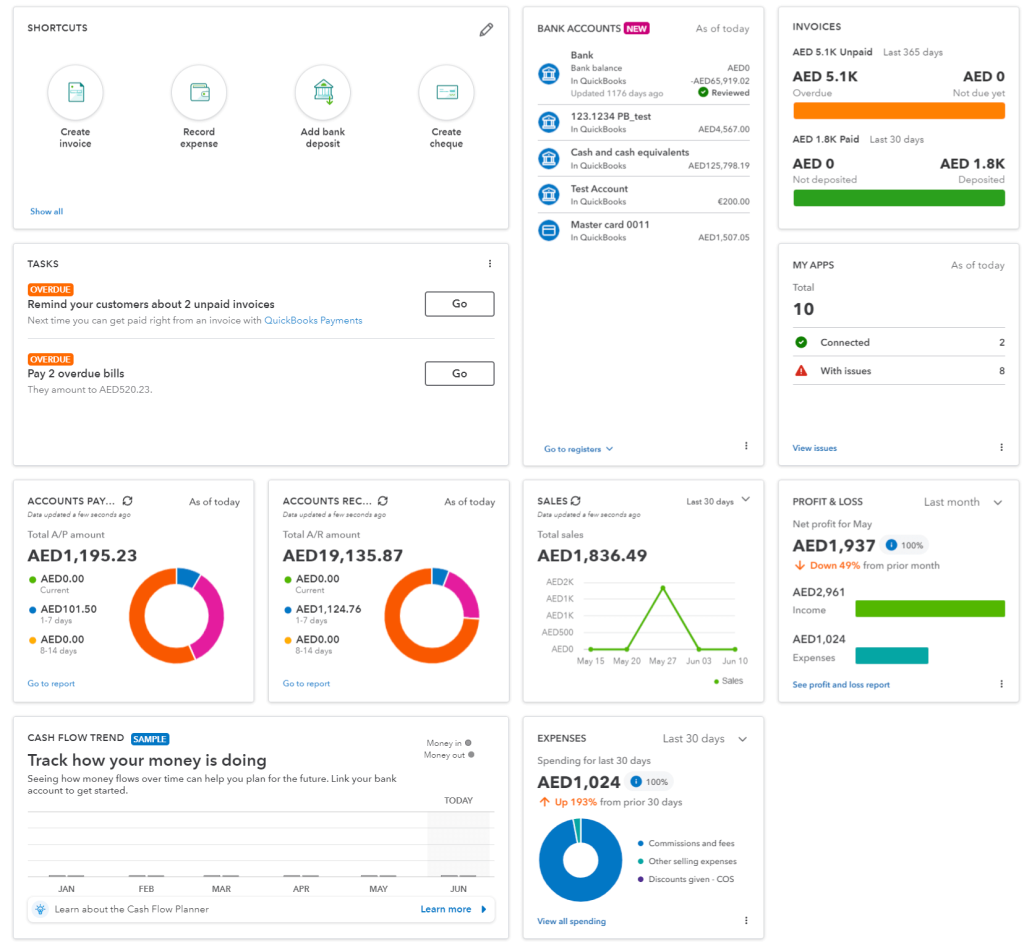Image resolution: width=1024 pixels, height=947 pixels.
Task: Open the Expenses widget three-dot menu
Action: [x=746, y=921]
